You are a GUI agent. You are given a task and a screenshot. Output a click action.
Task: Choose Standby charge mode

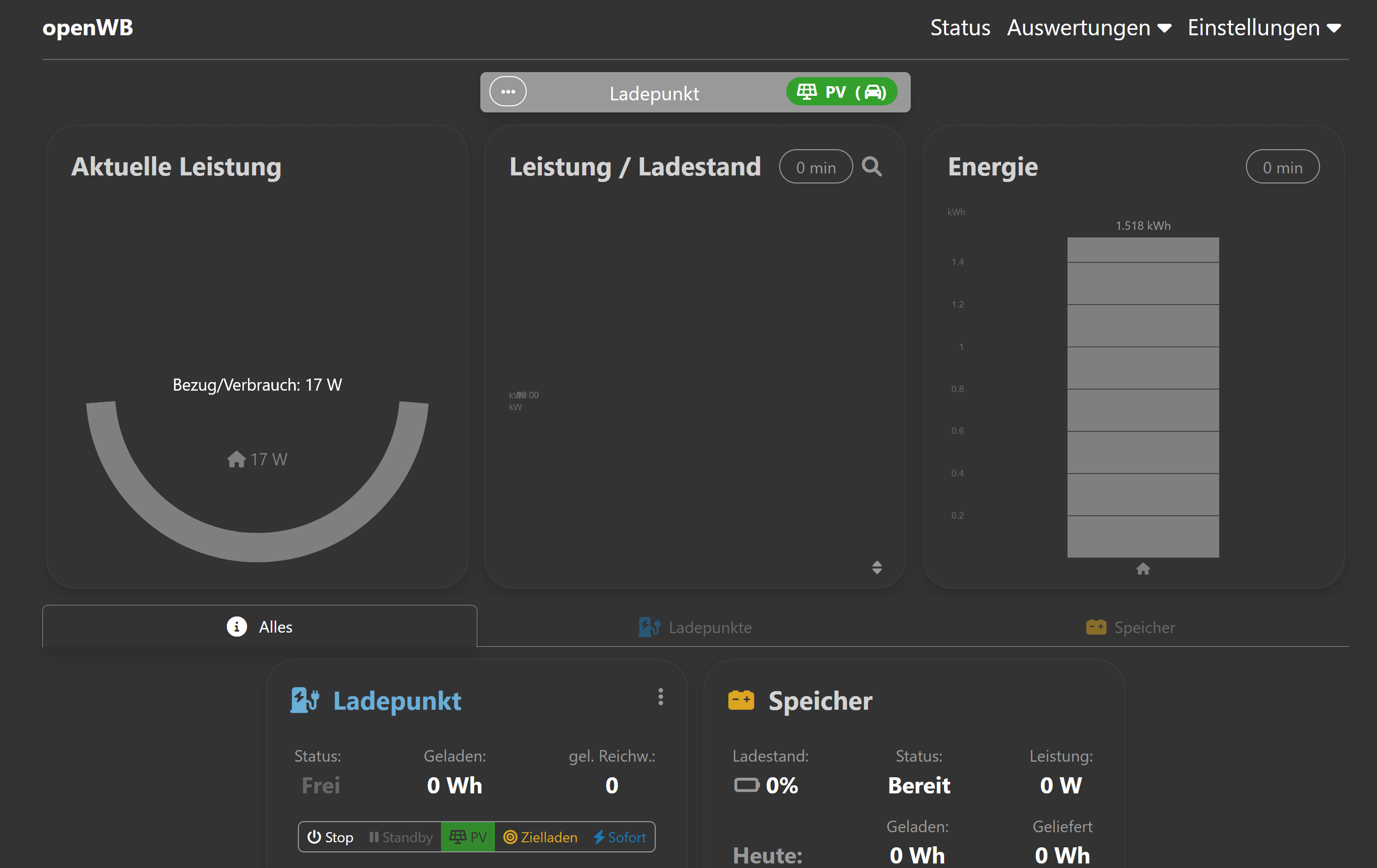coord(401,837)
